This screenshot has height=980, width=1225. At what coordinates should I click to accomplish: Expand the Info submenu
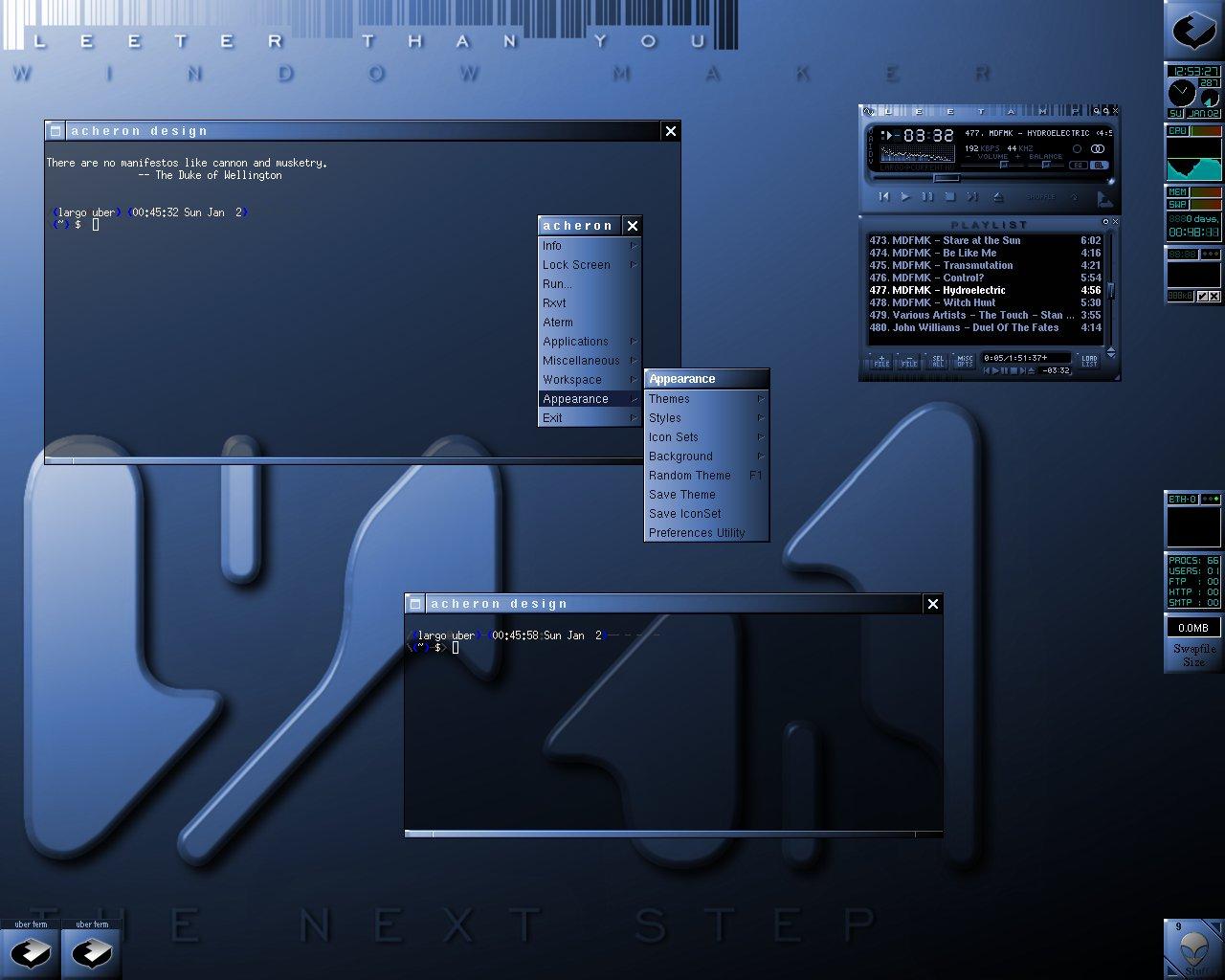pos(590,246)
